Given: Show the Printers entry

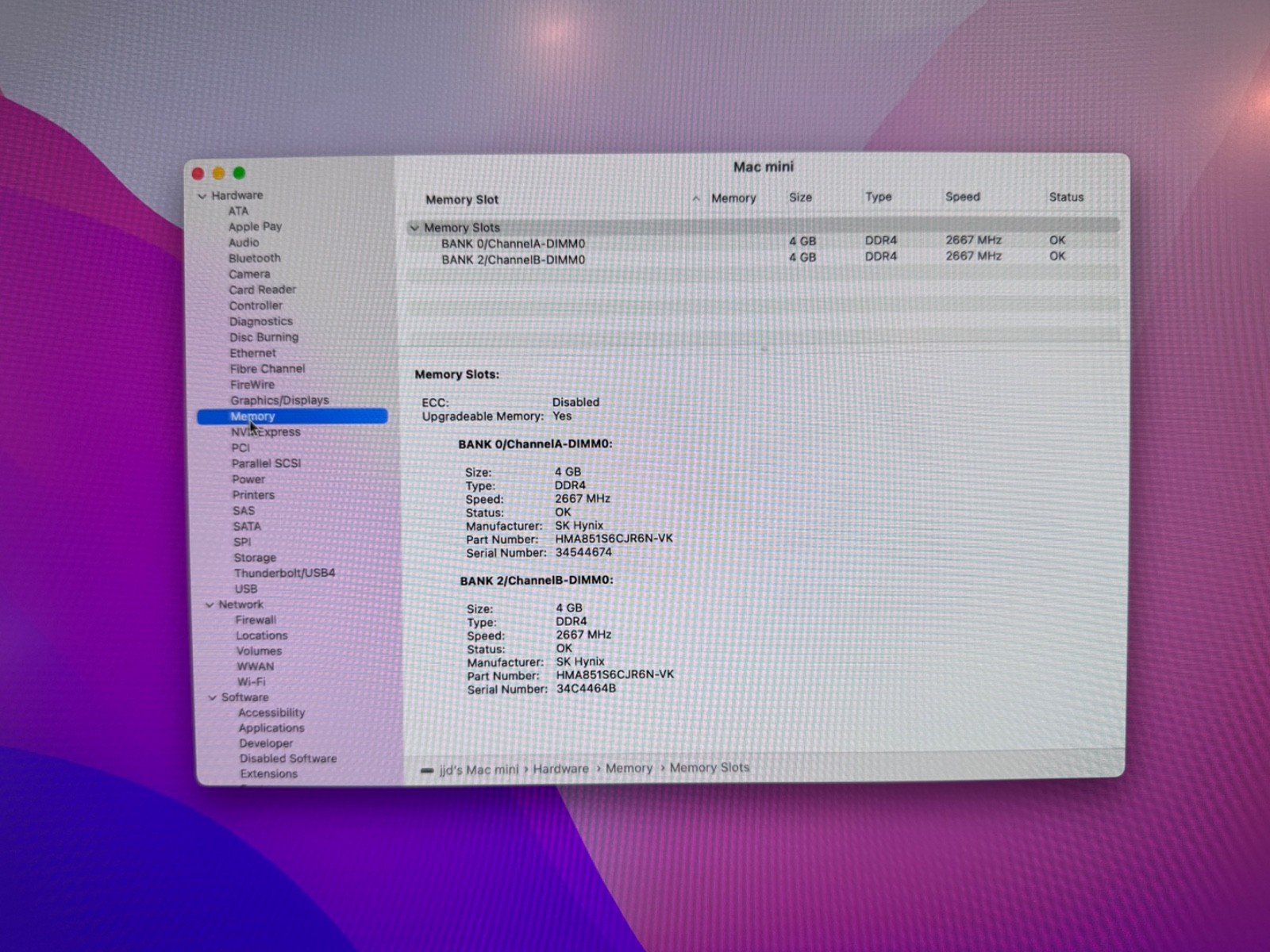Looking at the screenshot, I should point(253,495).
